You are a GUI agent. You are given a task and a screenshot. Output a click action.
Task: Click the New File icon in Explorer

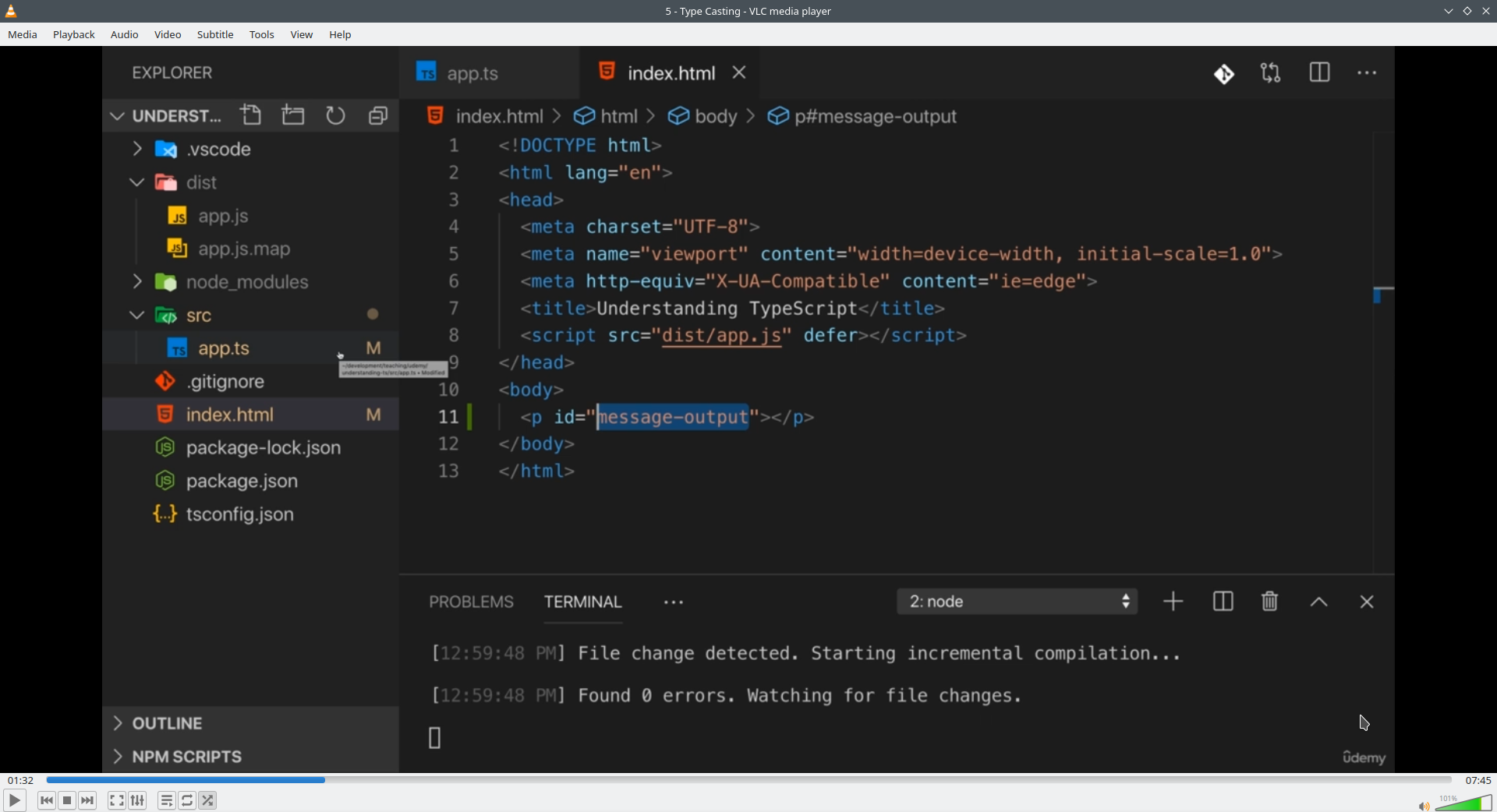tap(251, 115)
